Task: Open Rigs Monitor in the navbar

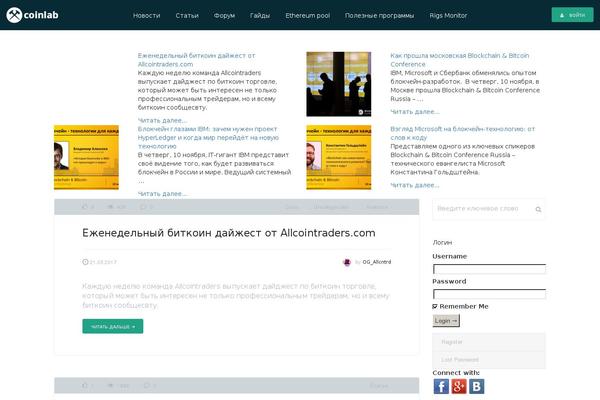Action: tap(448, 16)
